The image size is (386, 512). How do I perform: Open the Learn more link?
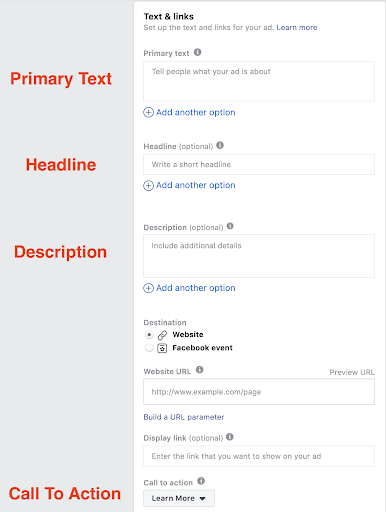coord(297,28)
